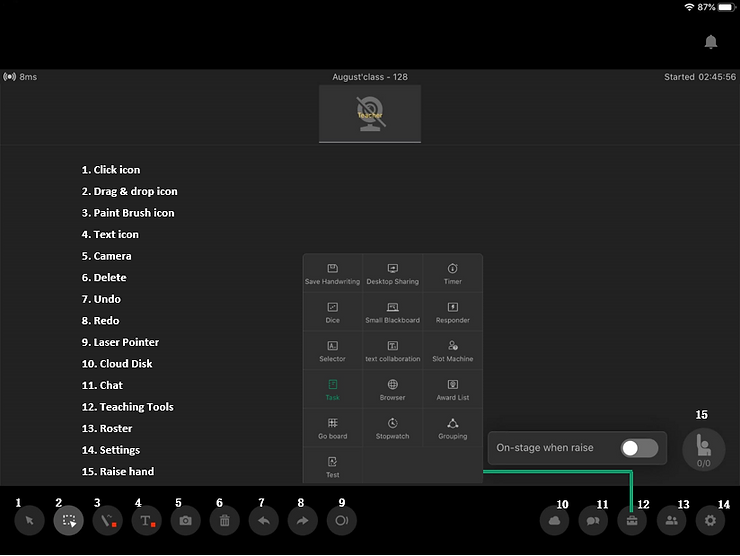The width and height of the screenshot is (740, 556).
Task: Open the Camera tool
Action: click(x=186, y=521)
